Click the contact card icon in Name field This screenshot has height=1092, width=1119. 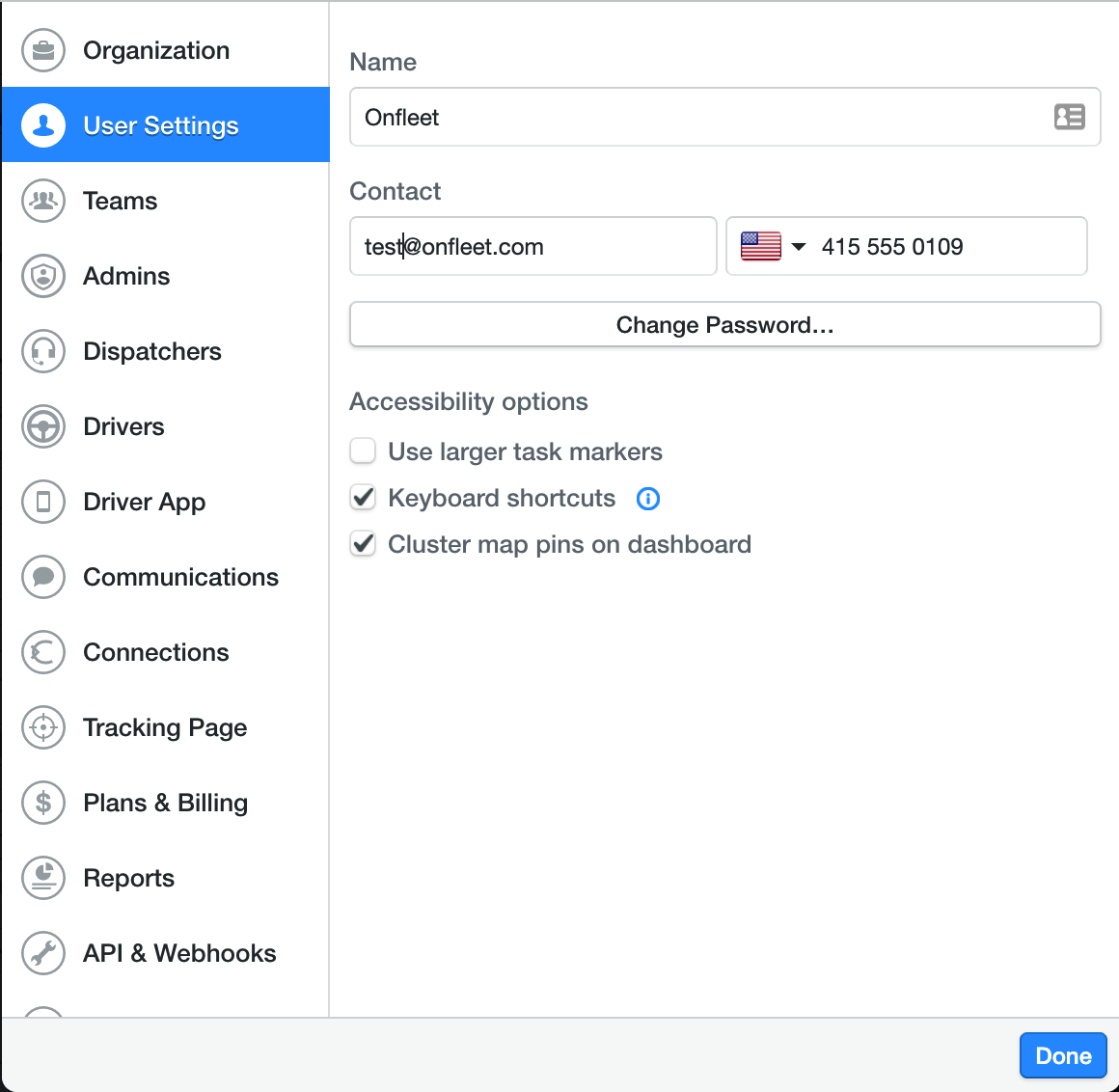[1069, 117]
